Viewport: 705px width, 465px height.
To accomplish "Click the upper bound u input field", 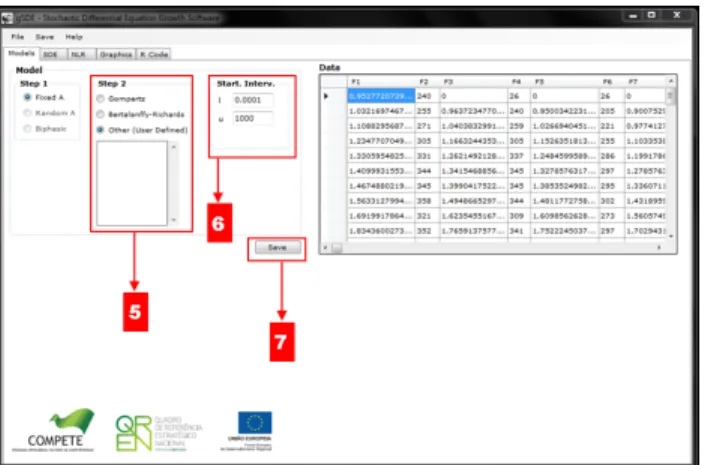I will 253,118.
